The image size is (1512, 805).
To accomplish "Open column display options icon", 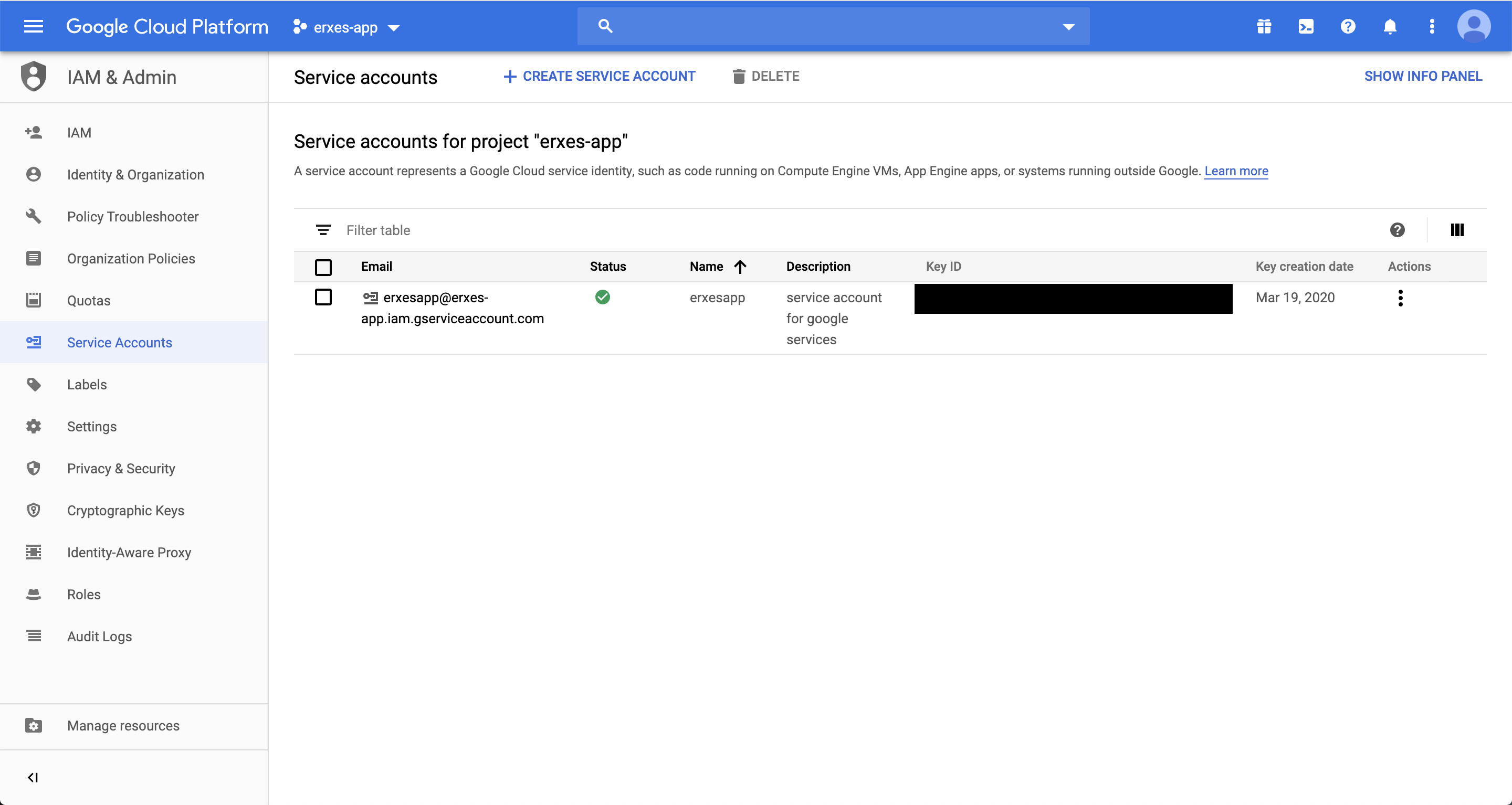I will tap(1457, 230).
